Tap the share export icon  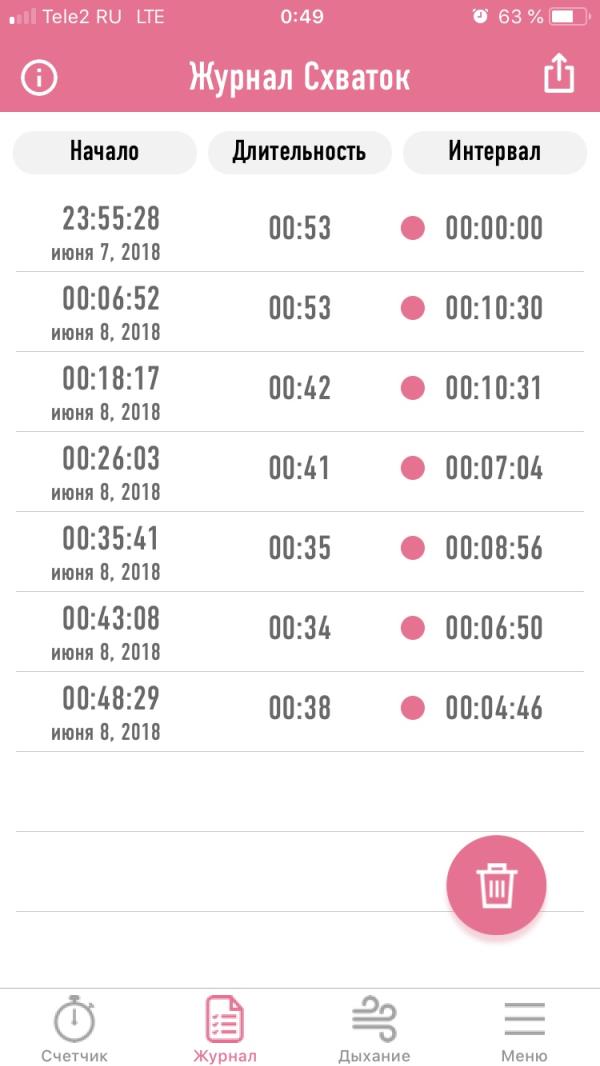coord(559,73)
